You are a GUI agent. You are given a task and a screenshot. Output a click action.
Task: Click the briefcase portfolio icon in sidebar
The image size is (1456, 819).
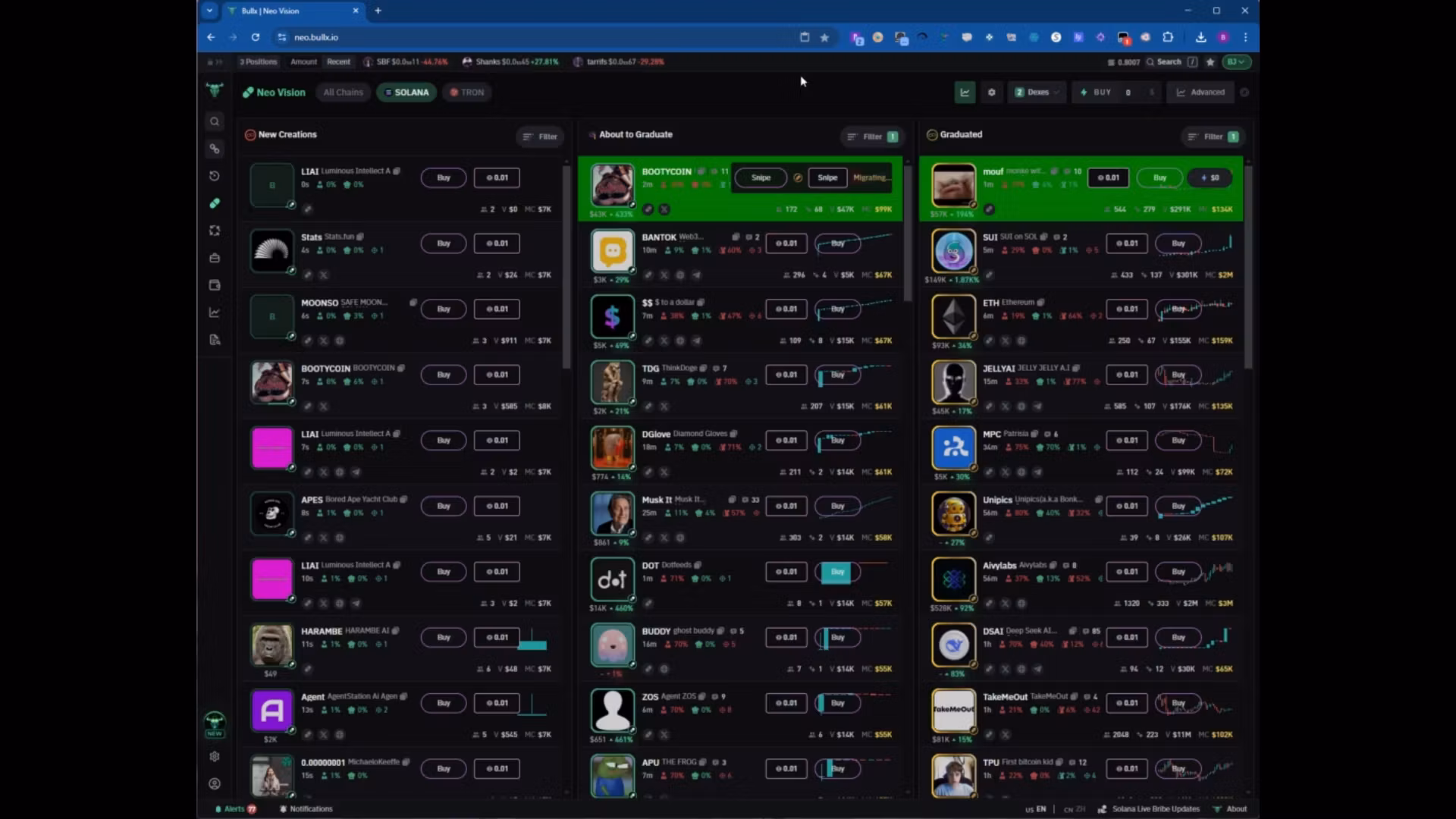(x=215, y=258)
